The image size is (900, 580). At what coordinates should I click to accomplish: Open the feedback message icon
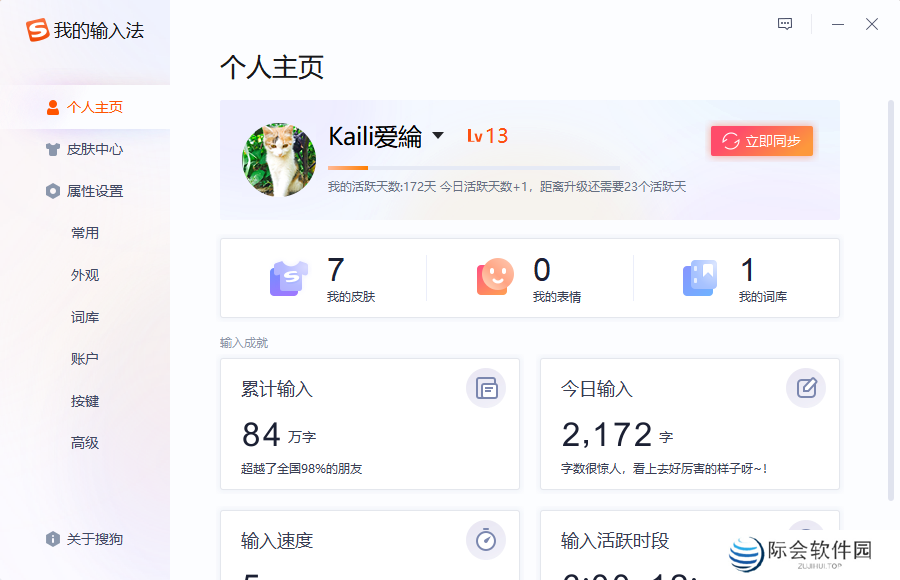coord(784,24)
